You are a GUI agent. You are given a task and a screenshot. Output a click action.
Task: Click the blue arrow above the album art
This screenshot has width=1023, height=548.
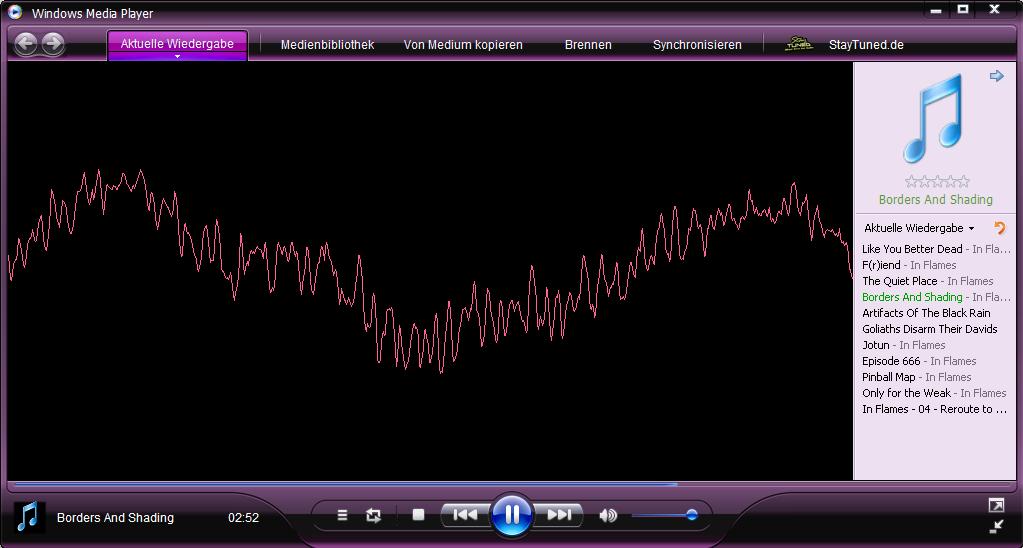pyautogui.click(x=996, y=76)
